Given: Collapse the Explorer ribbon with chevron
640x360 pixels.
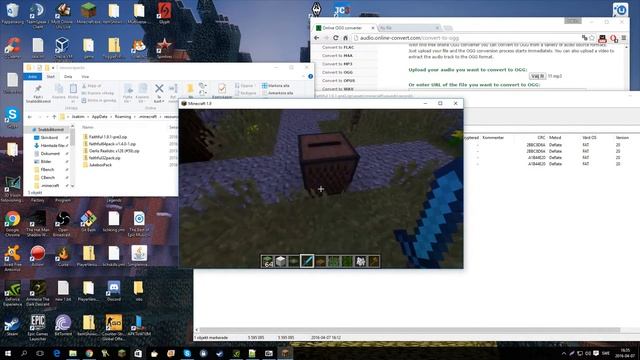Looking at the screenshot, I should tap(303, 76).
